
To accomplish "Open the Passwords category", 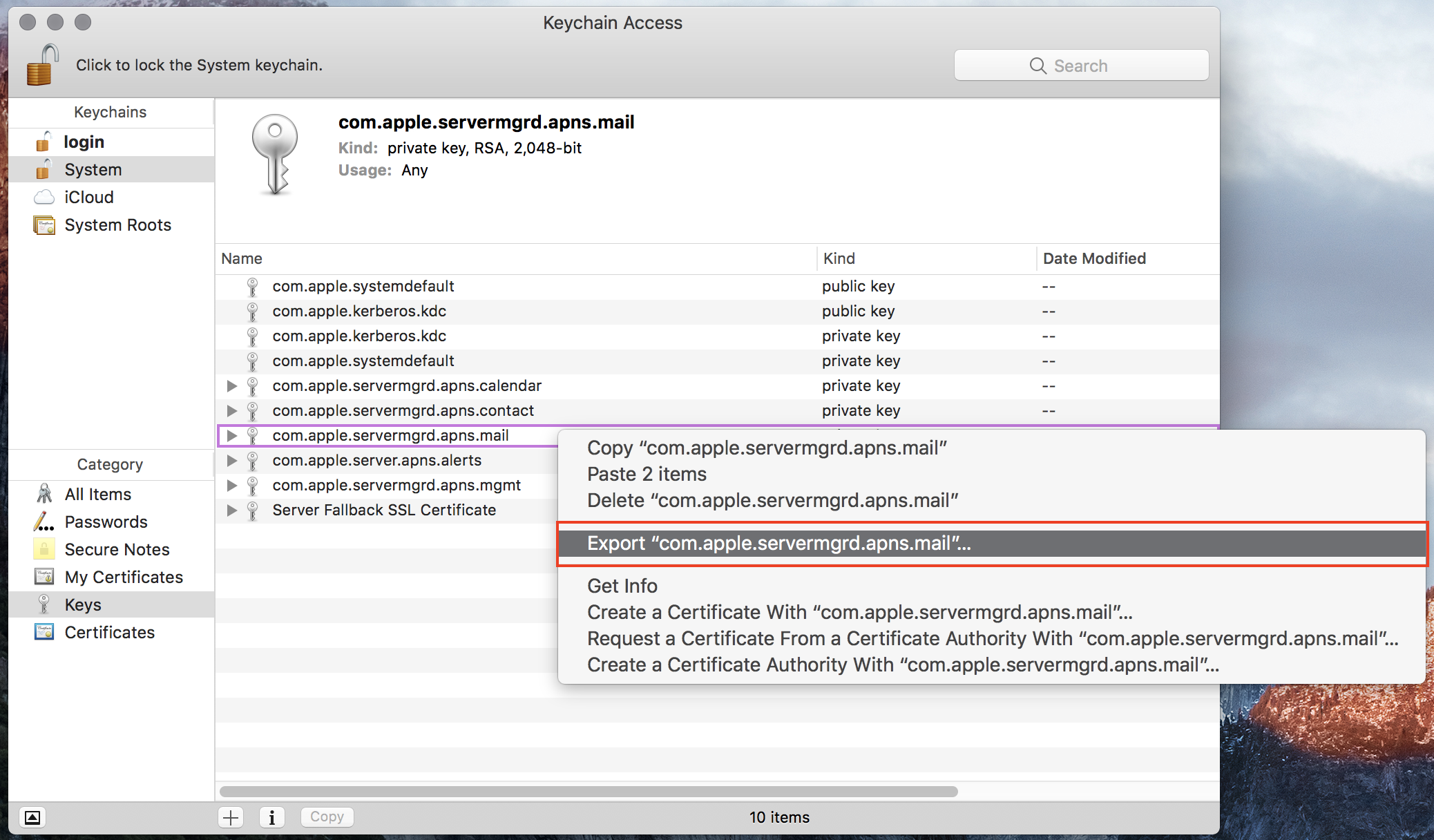I will [x=106, y=522].
